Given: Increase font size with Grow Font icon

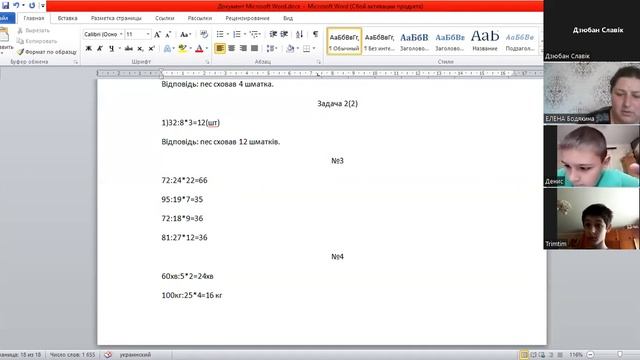Looking at the screenshot, I should click(x=158, y=35).
